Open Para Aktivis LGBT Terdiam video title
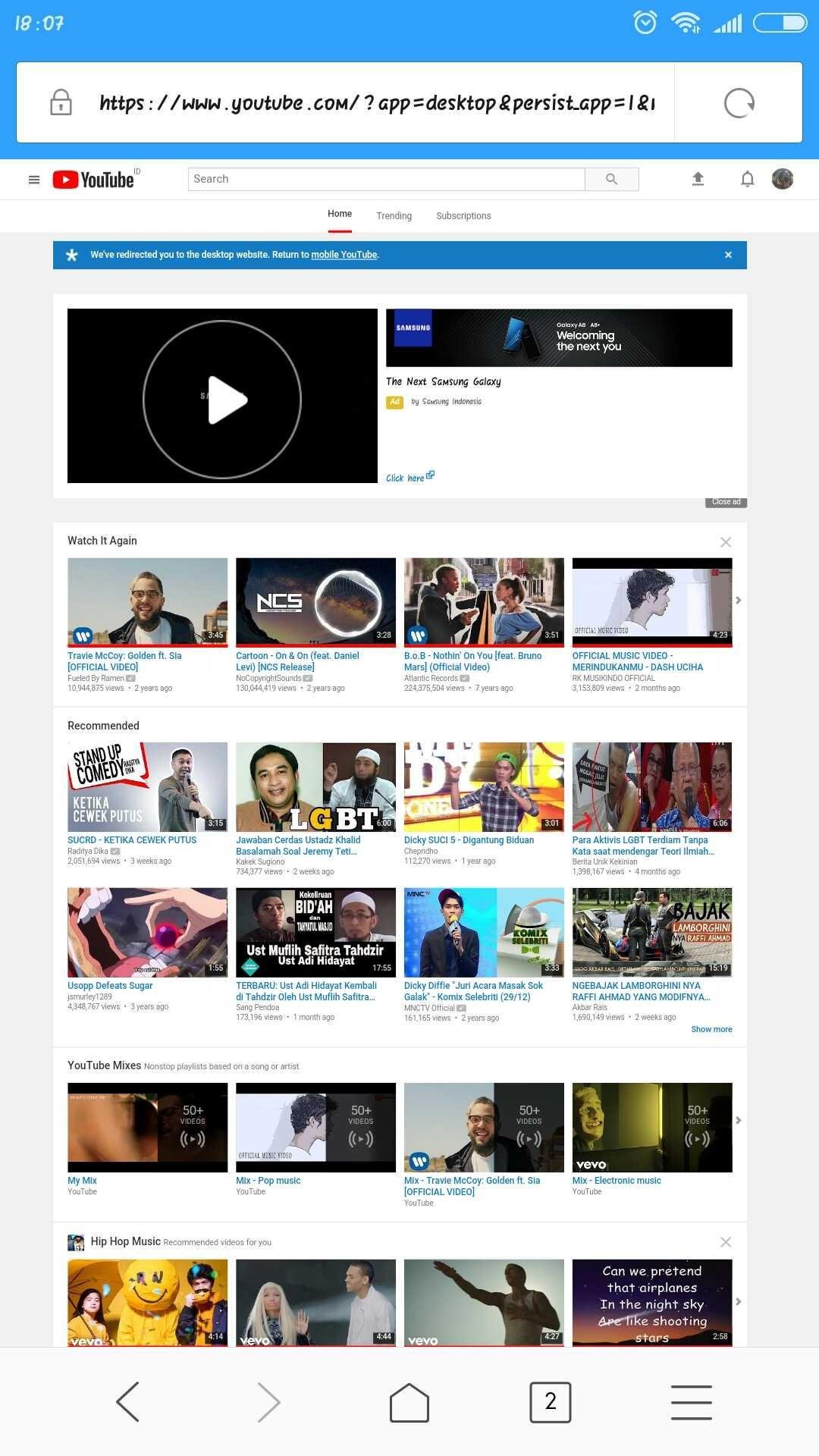Viewport: 819px width, 1456px height. coord(643,846)
